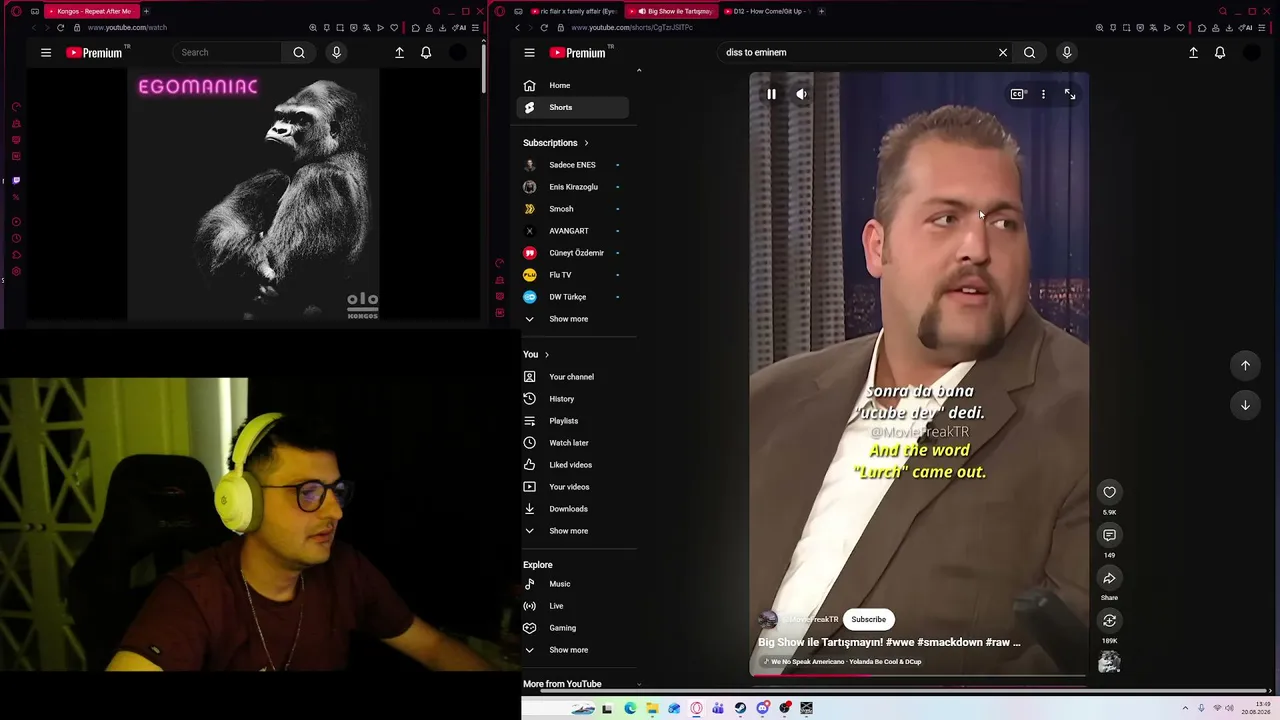Open the Smosh subscription channel
1280x720 pixels.
click(x=573, y=209)
